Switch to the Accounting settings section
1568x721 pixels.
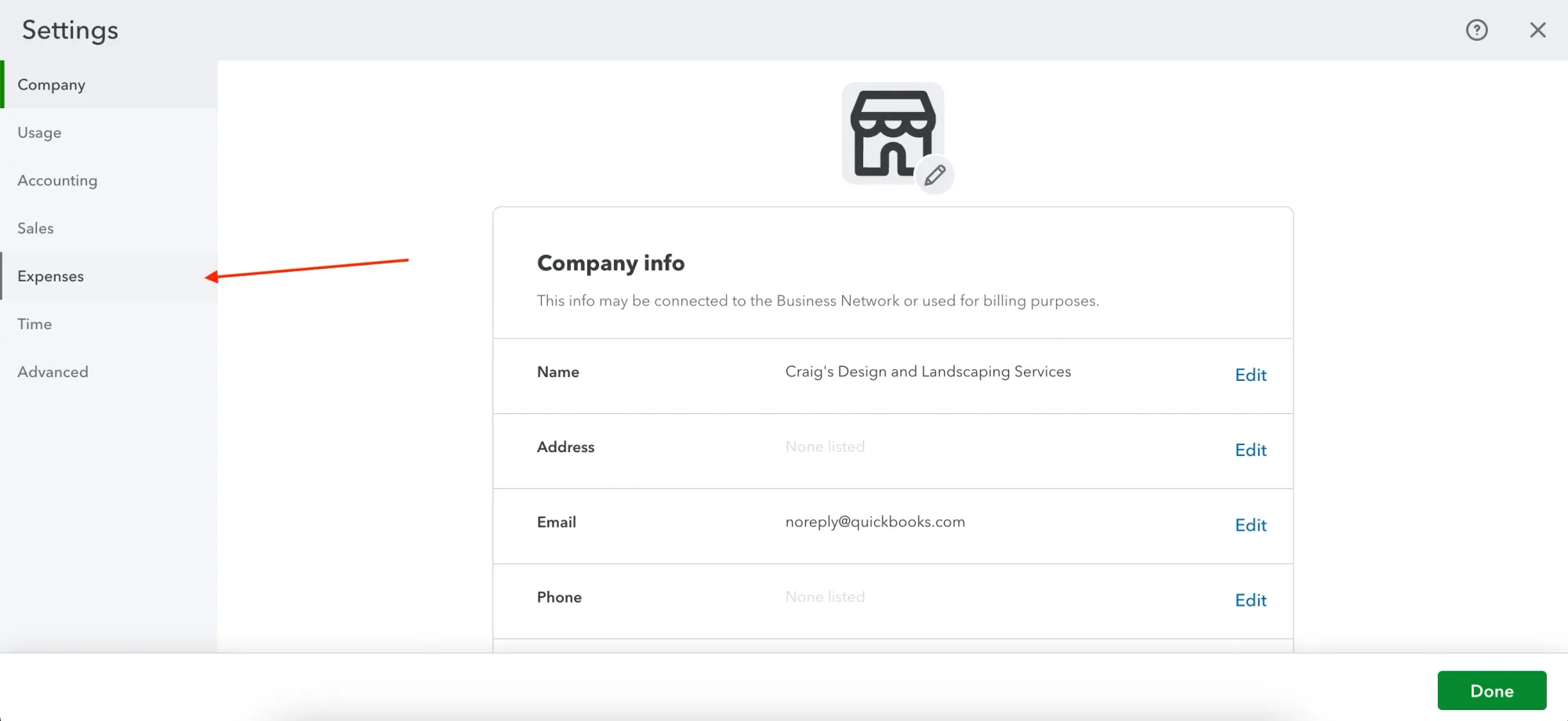click(x=56, y=180)
